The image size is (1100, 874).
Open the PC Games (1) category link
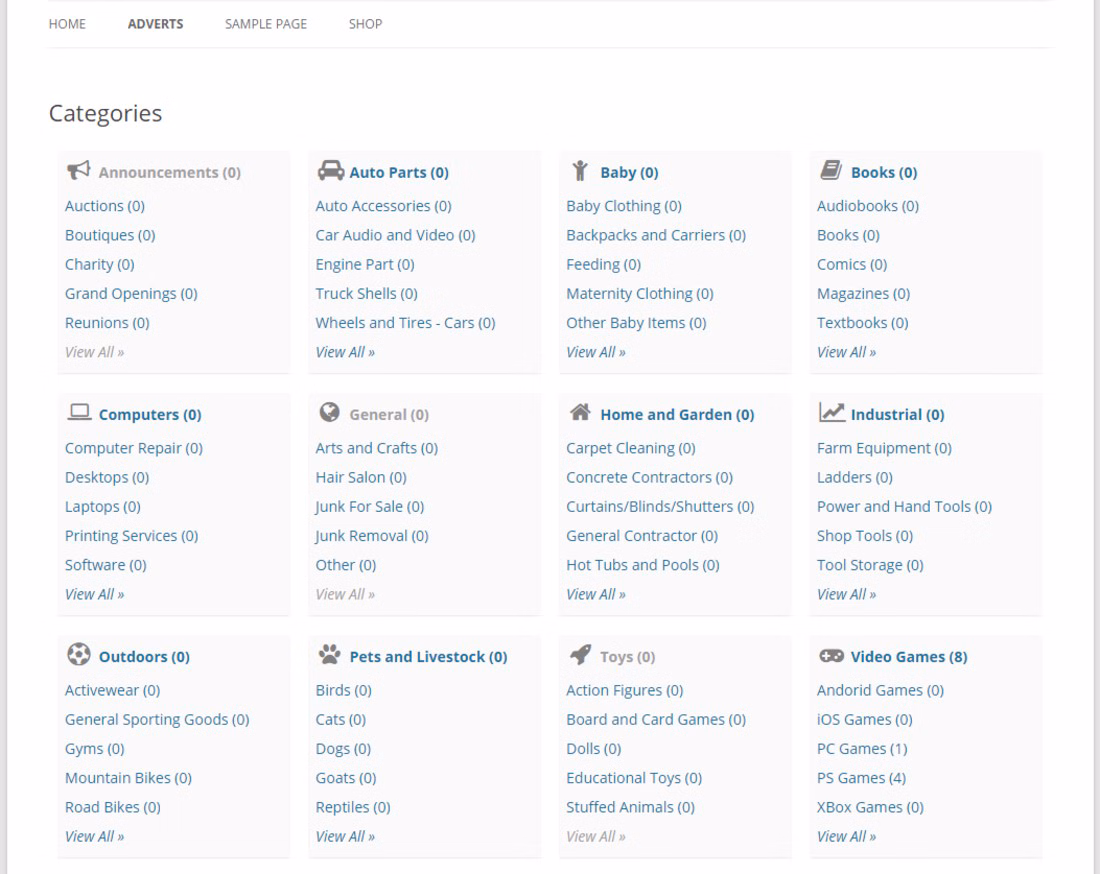coord(862,749)
